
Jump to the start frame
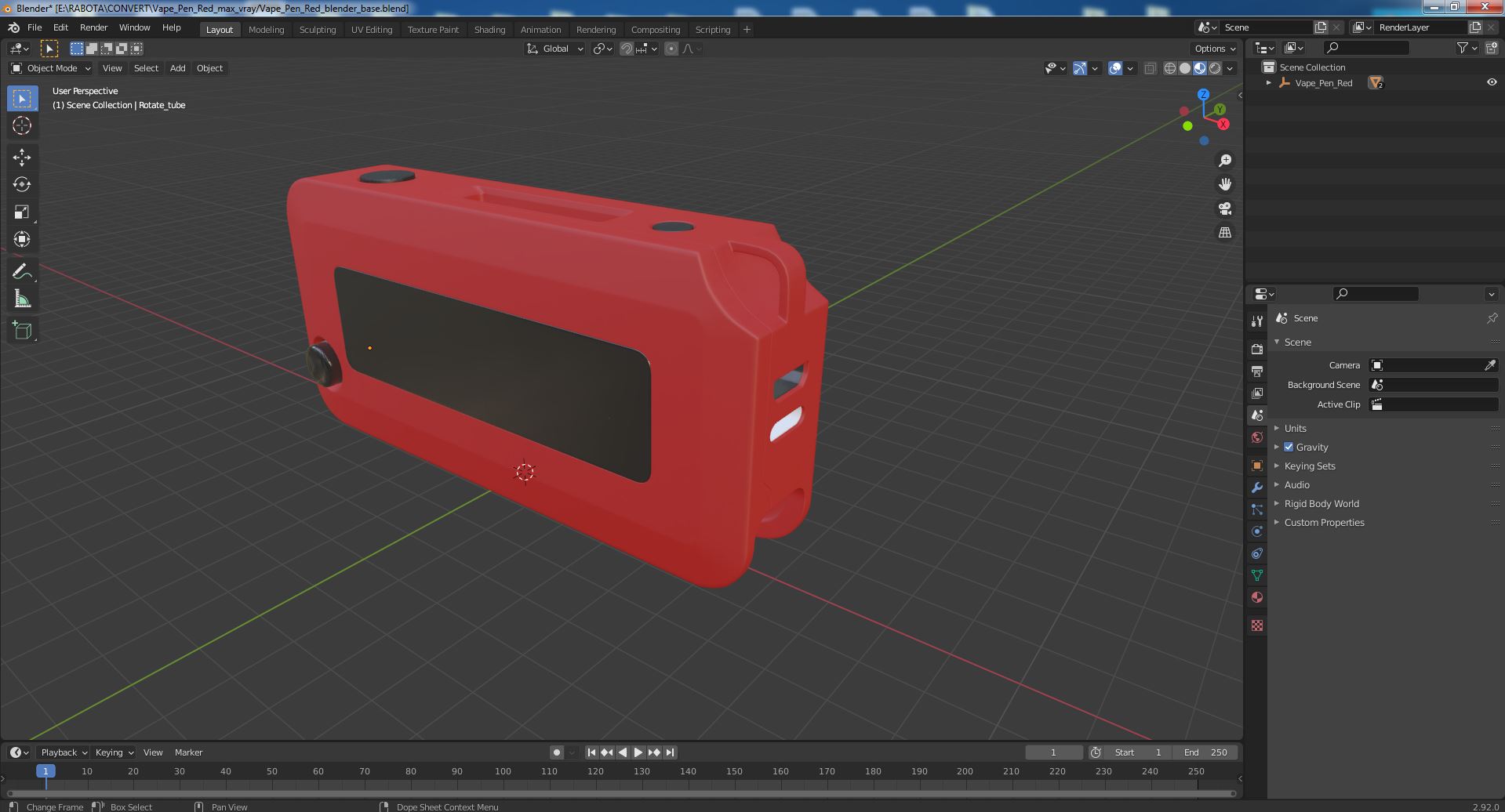(x=592, y=752)
